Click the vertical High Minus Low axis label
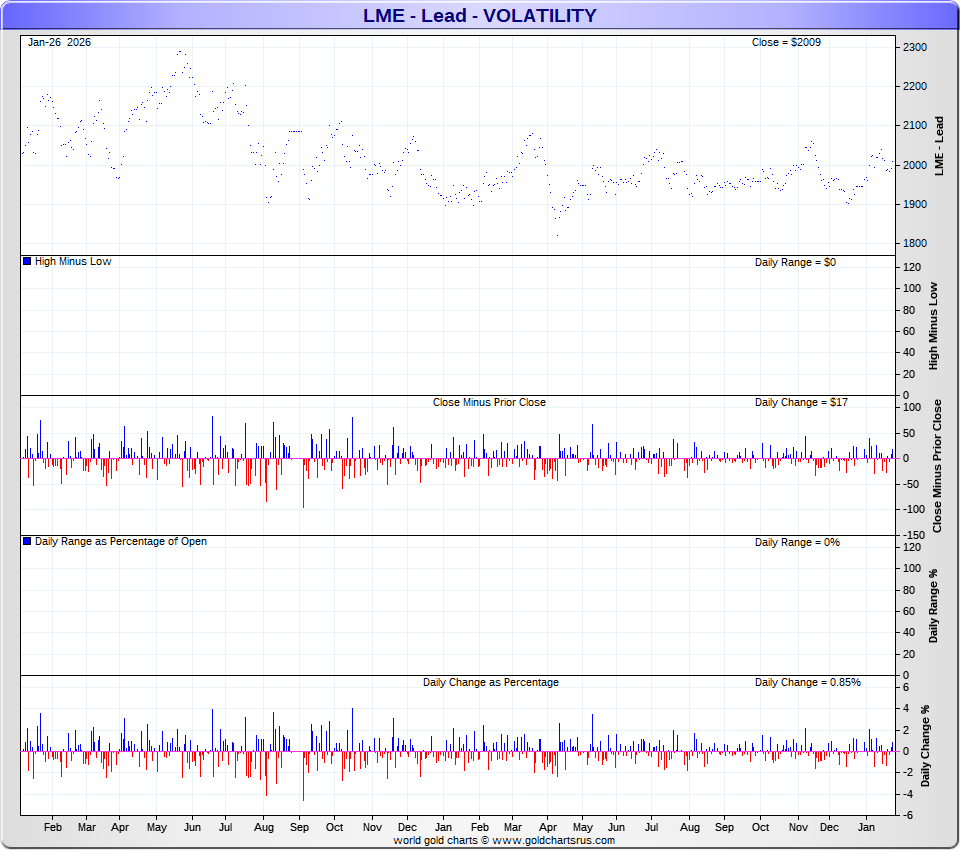The width and height of the screenshot is (960, 850). [934, 326]
